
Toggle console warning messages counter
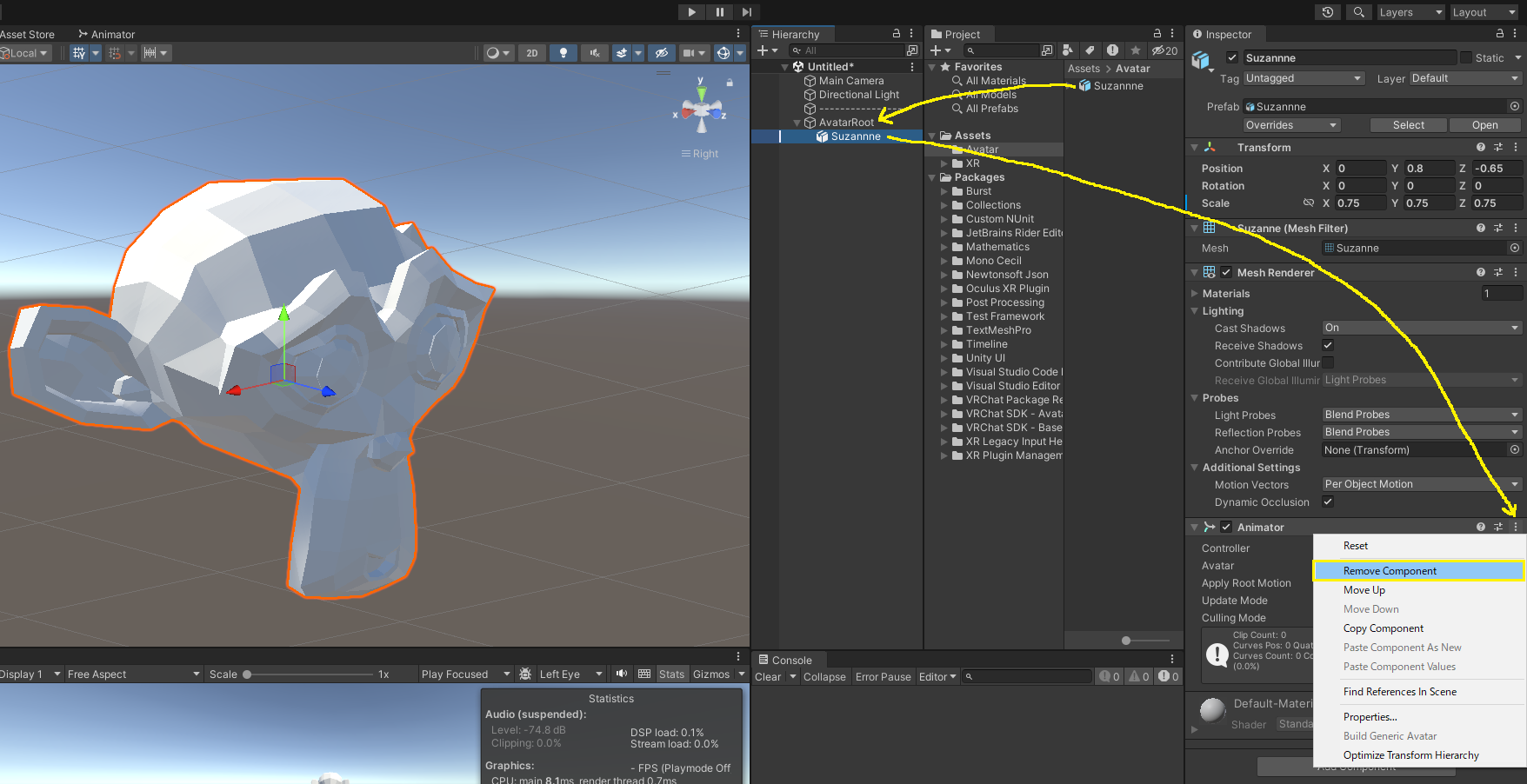[1139, 676]
